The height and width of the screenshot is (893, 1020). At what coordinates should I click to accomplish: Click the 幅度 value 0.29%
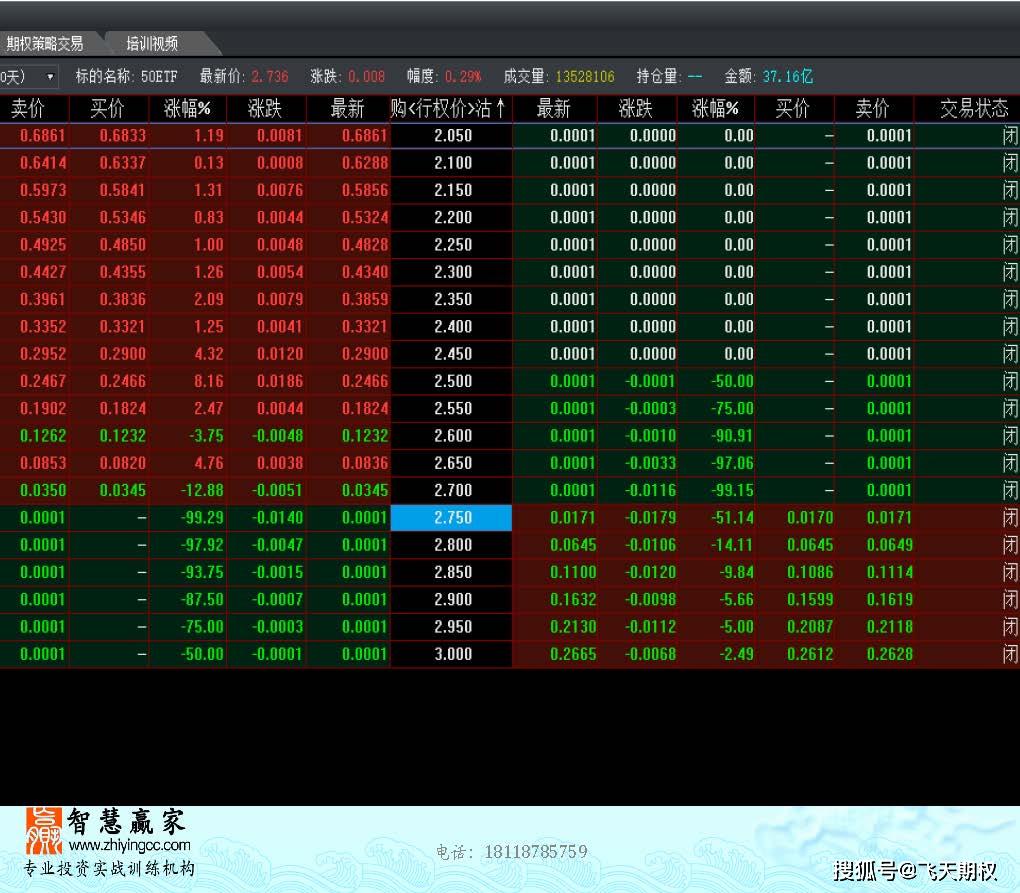[x=463, y=77]
